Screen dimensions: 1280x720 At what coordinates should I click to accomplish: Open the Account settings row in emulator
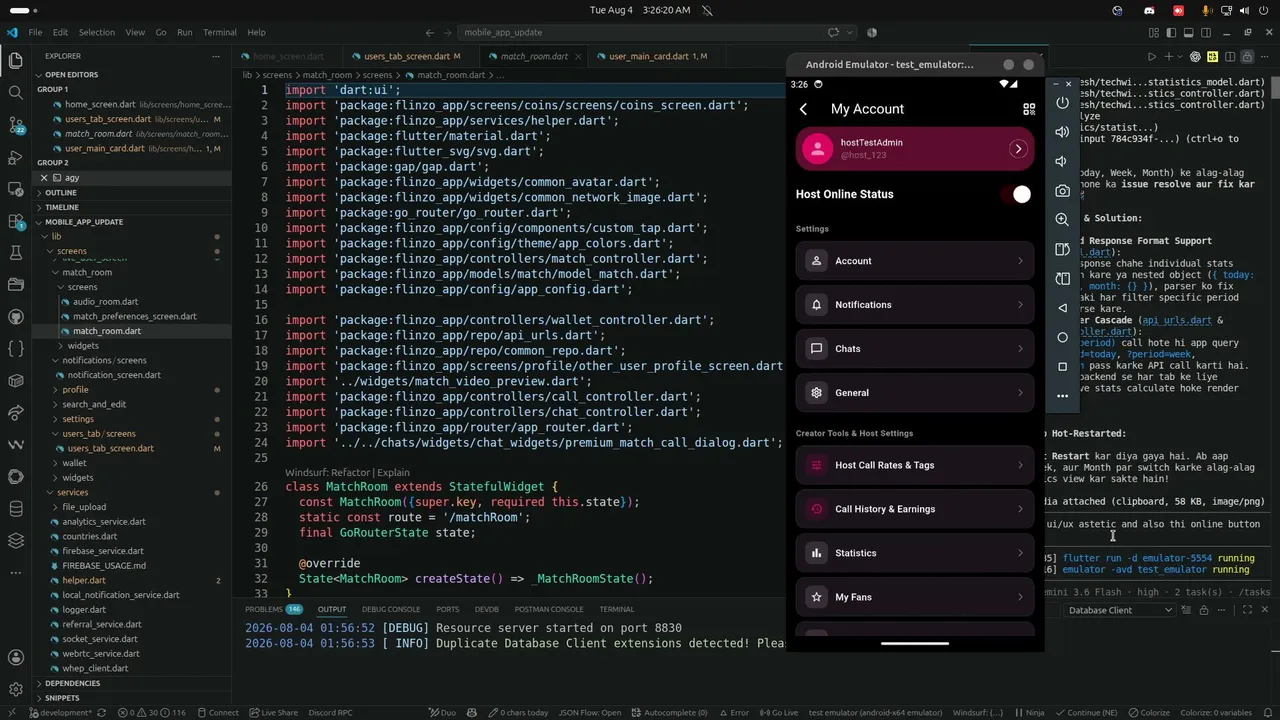coord(915,261)
